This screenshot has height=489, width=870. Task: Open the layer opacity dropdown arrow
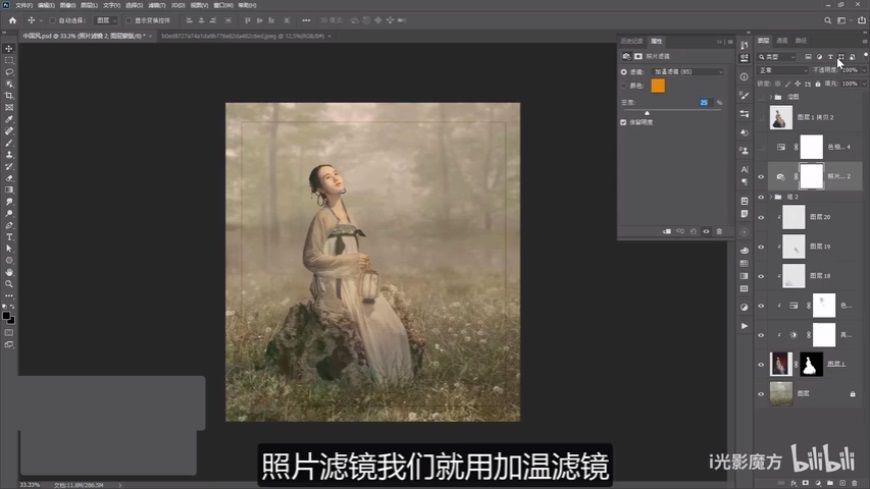[863, 70]
